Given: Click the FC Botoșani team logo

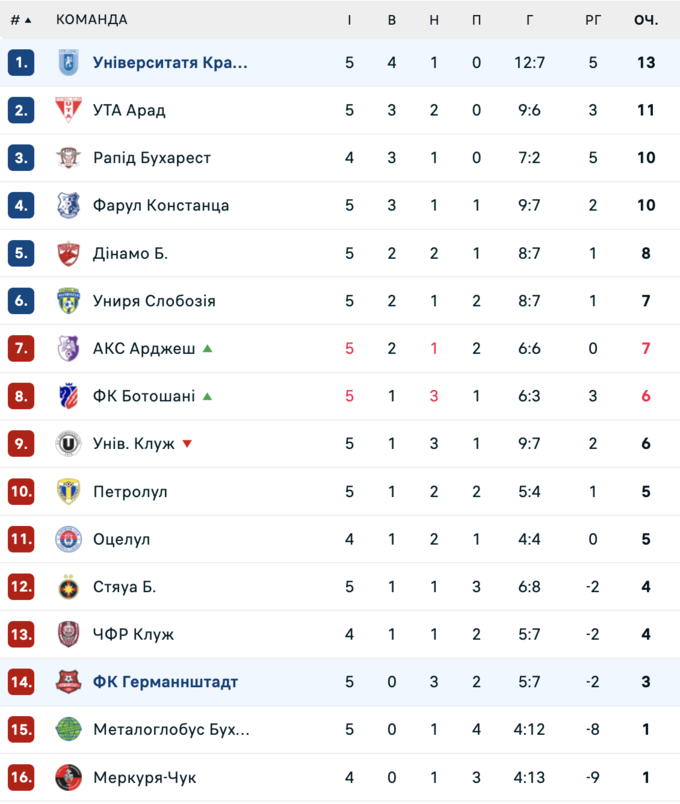Looking at the screenshot, I should coord(68,396).
